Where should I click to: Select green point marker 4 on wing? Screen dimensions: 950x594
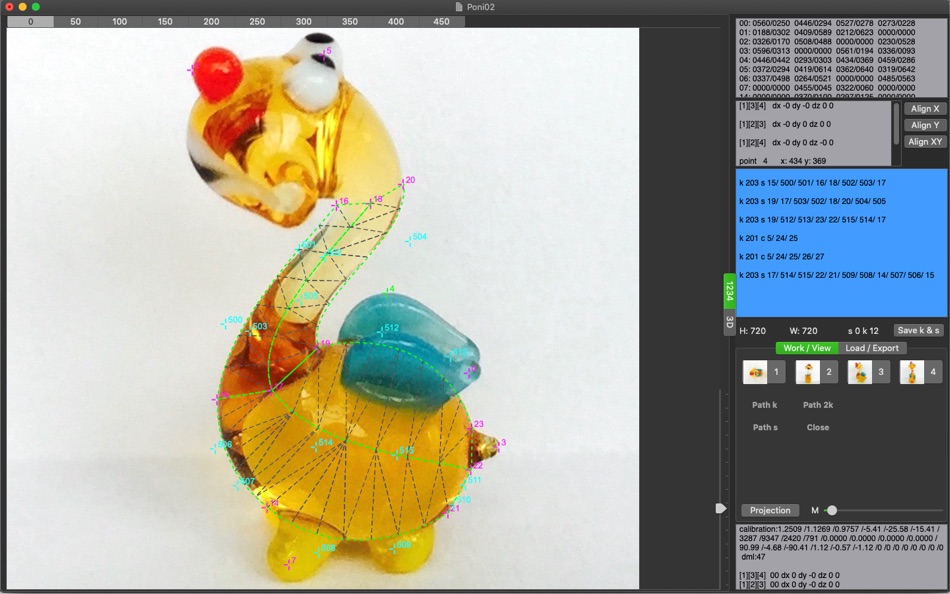click(x=388, y=292)
